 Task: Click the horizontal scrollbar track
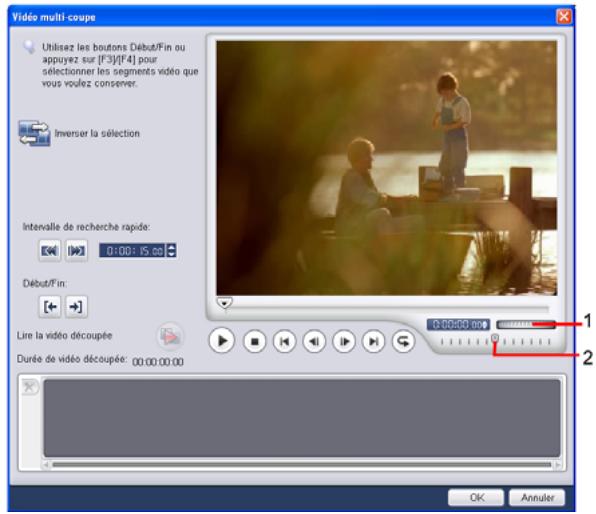302,465
